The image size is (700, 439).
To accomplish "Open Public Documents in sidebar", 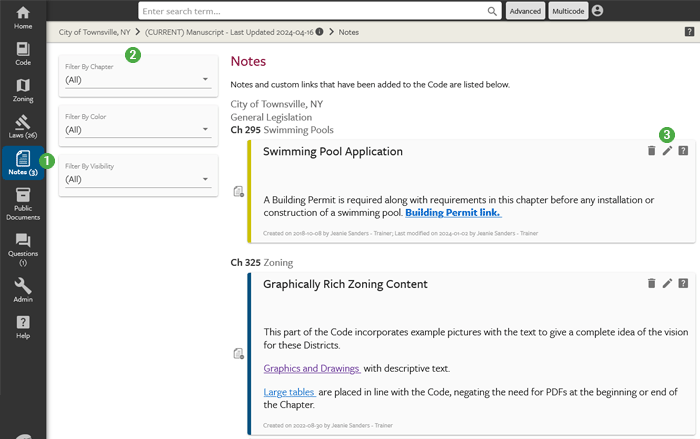I will (22, 202).
